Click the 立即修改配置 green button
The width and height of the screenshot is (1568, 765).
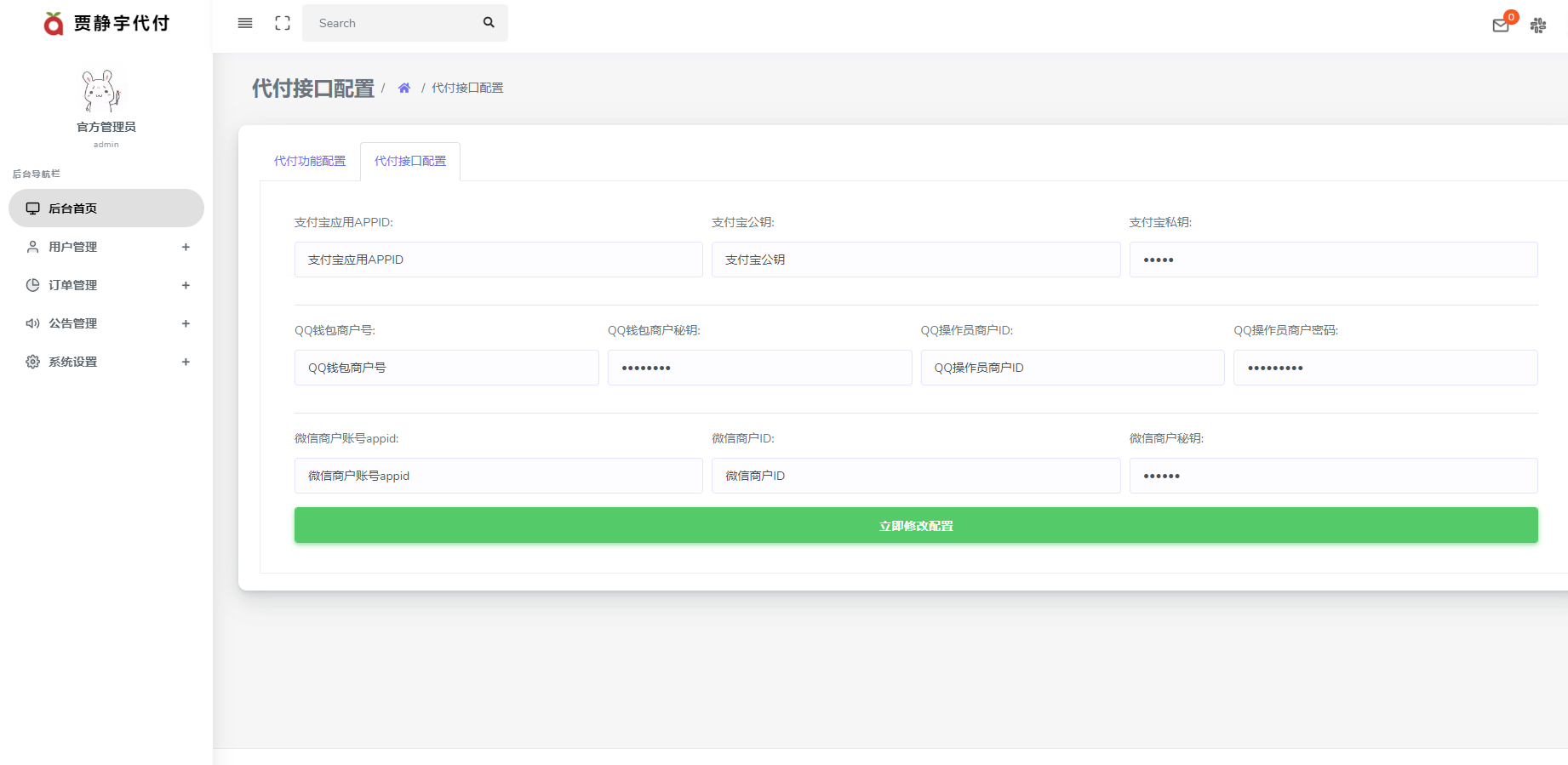coord(916,525)
